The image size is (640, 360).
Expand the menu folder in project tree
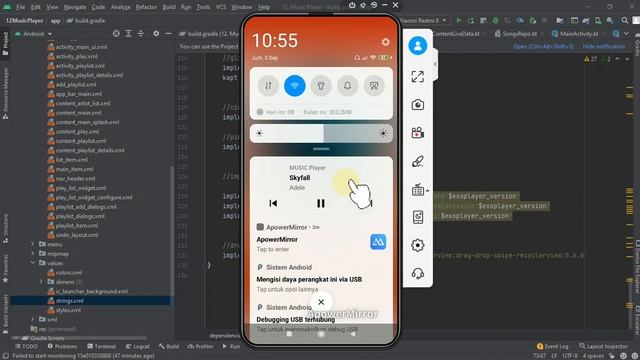[x=33, y=244]
